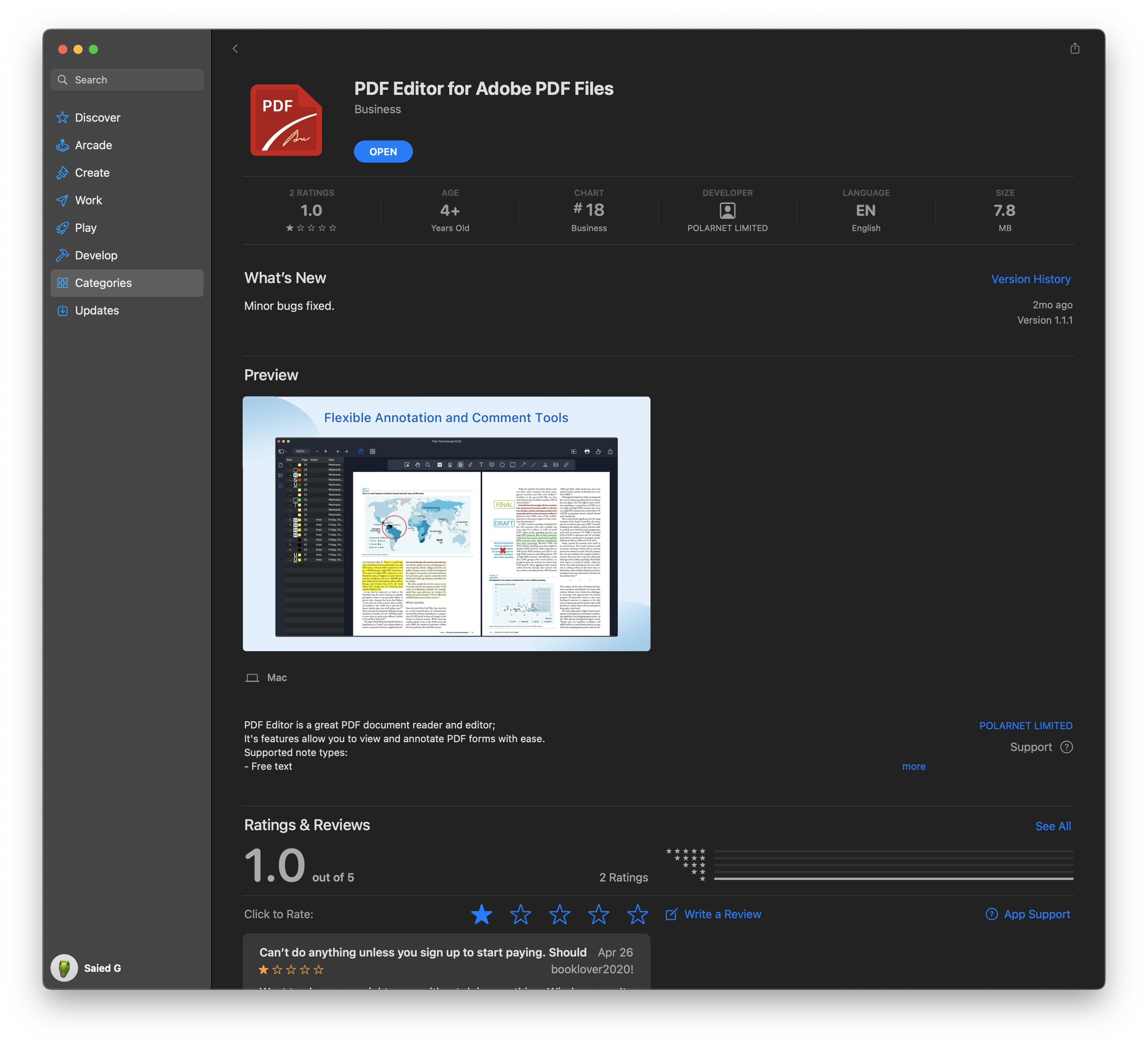This screenshot has width=1148, height=1046.
Task: Open the Saied G account name
Action: tap(103, 968)
